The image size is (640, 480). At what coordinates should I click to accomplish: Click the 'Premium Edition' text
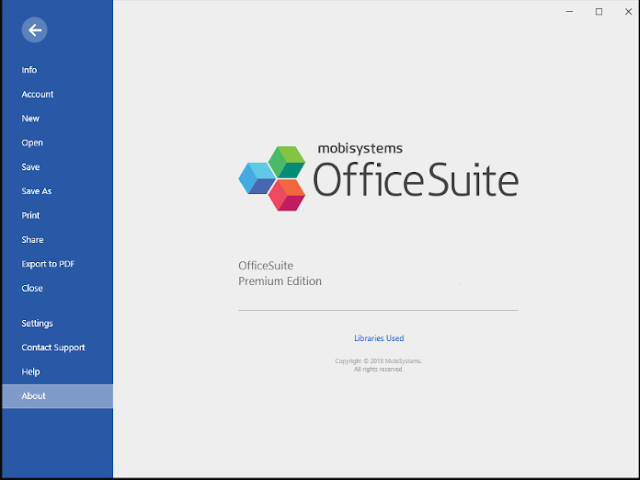(280, 281)
